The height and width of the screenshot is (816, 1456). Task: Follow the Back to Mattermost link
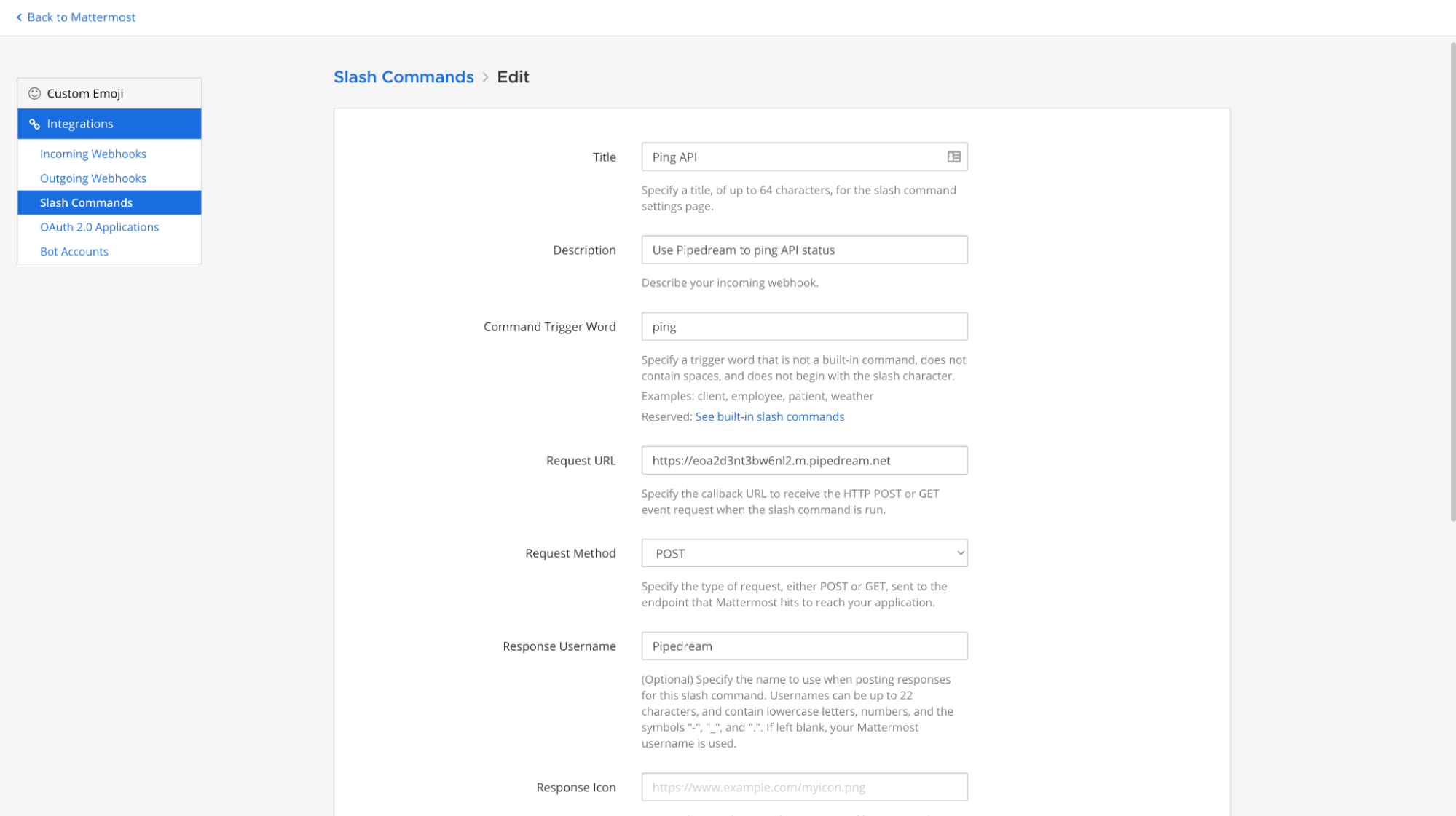[80, 17]
